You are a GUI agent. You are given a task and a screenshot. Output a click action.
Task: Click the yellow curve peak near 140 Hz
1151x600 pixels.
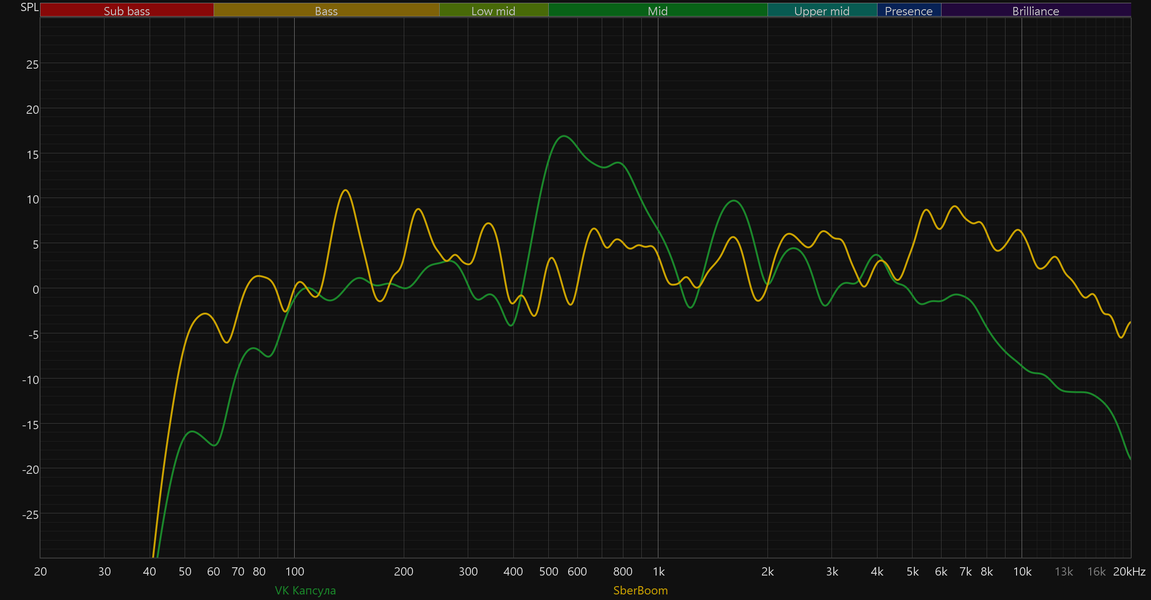[345, 190]
